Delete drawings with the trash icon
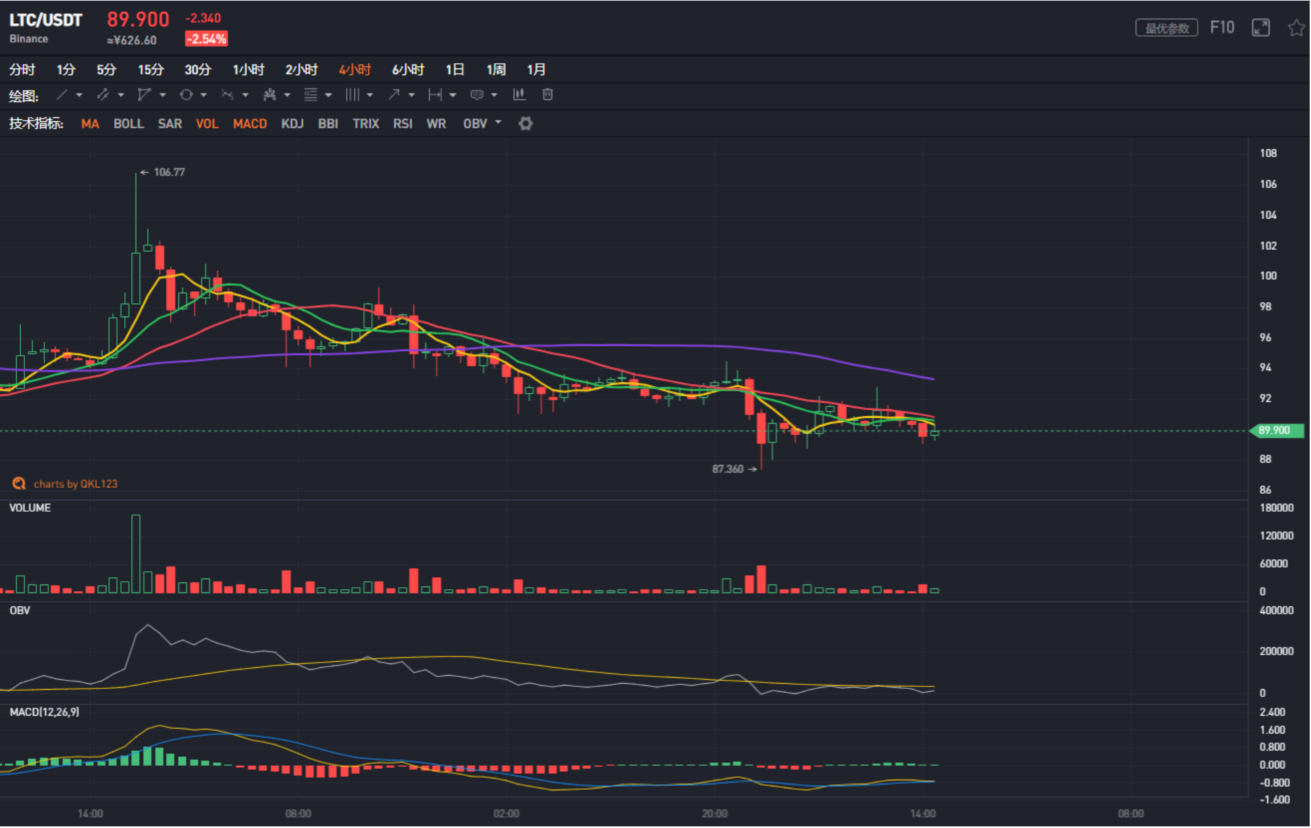The height and width of the screenshot is (828, 1311). tap(547, 95)
